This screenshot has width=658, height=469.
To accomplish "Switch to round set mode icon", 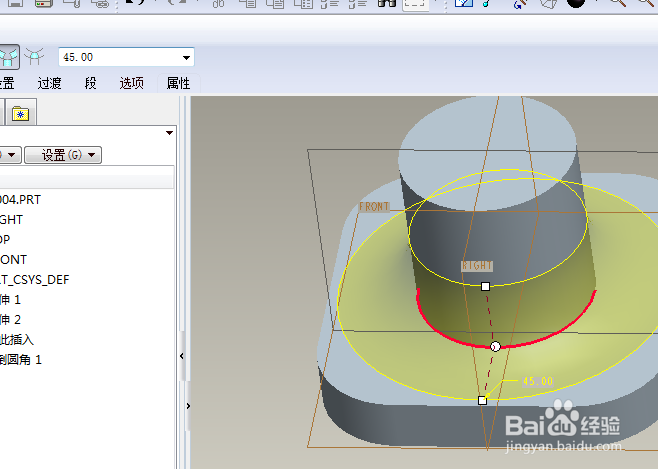I will [9, 57].
